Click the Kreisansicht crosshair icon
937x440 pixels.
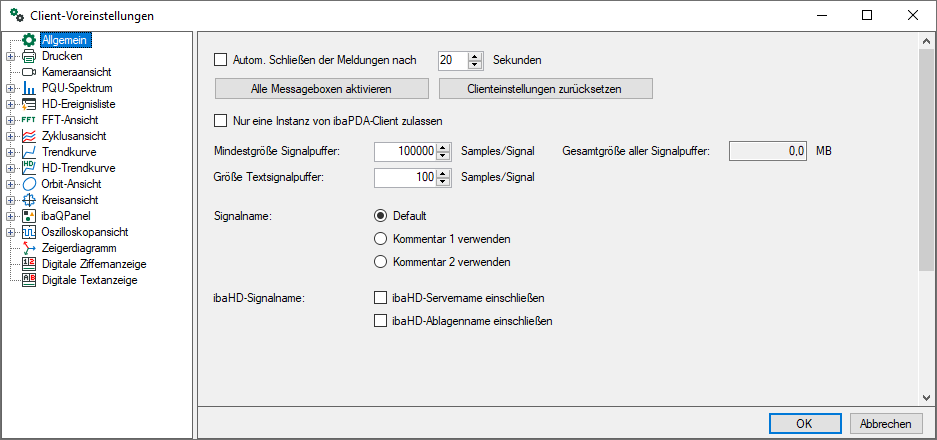tap(29, 200)
